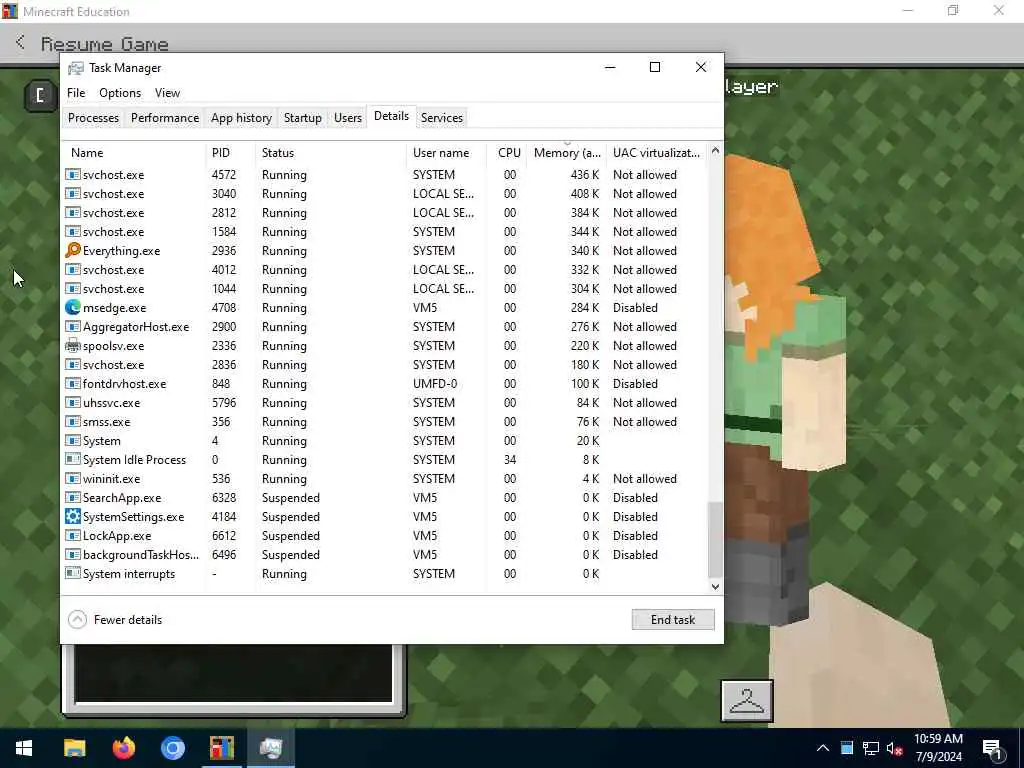Go back using Minecraft's back arrow
Image resolution: width=1024 pixels, height=768 pixels.
pos(20,43)
